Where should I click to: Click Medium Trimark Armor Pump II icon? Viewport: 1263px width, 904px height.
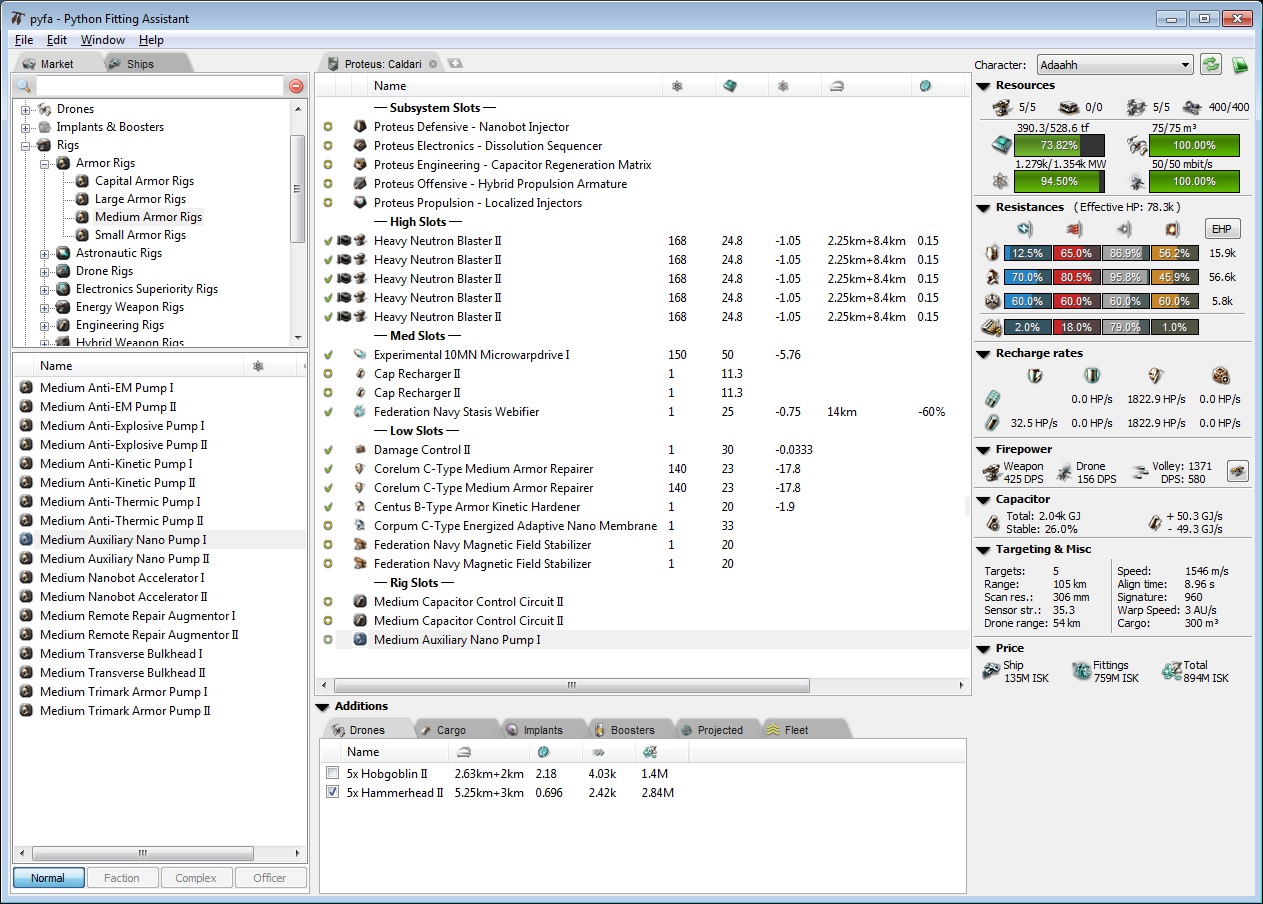point(26,711)
